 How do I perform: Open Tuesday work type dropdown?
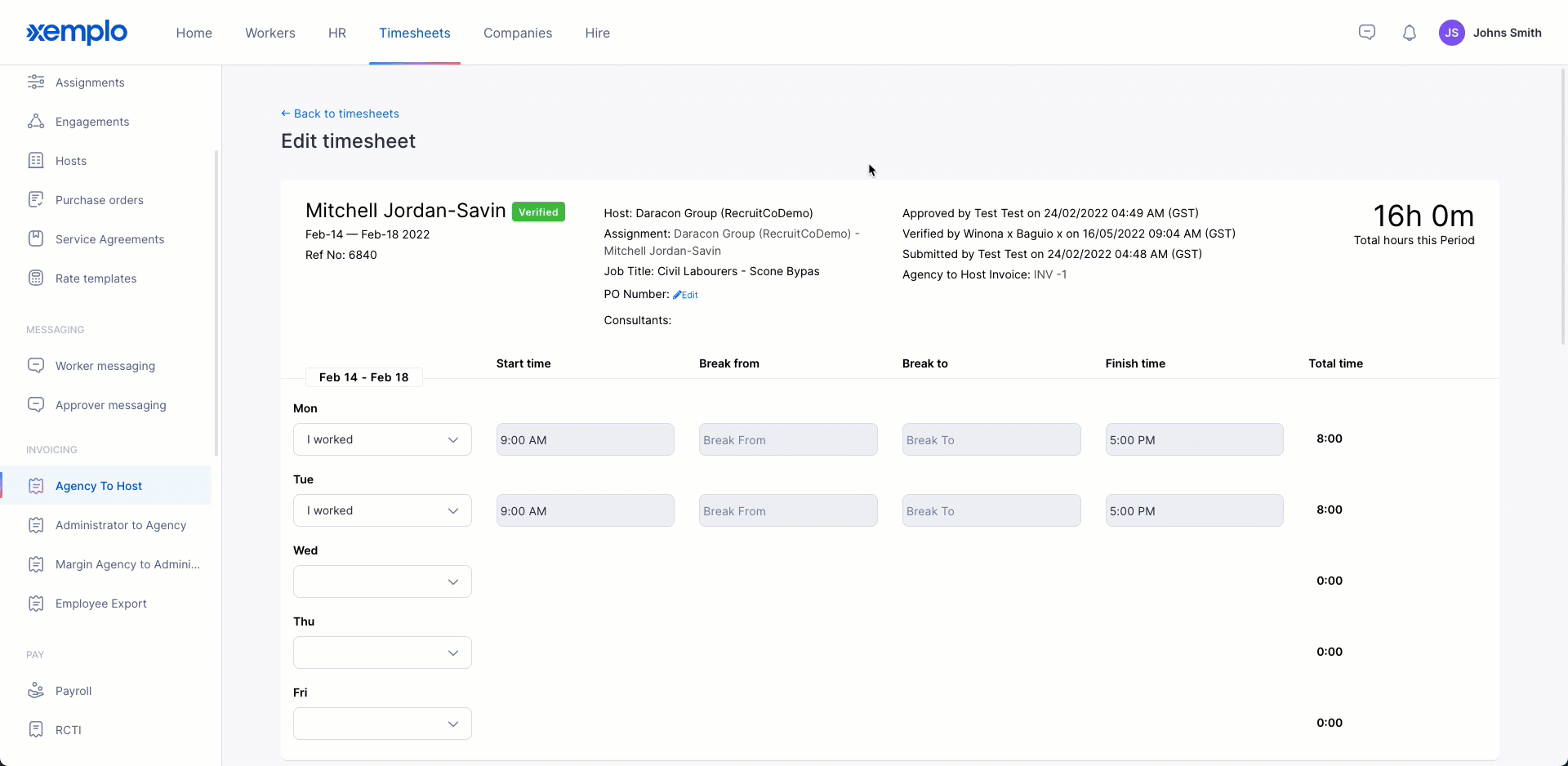point(382,510)
